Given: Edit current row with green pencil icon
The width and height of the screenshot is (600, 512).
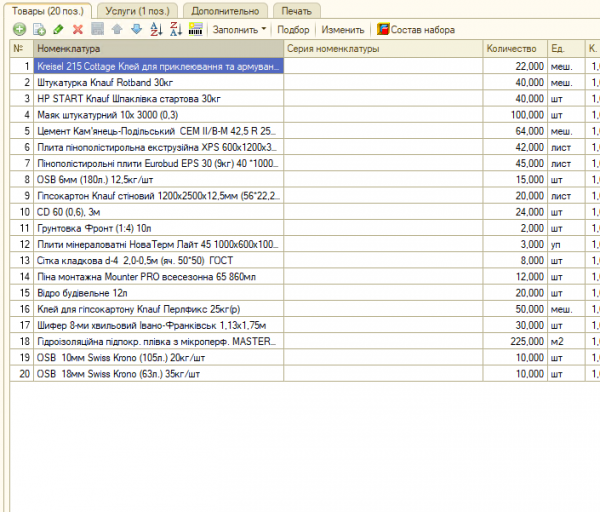Looking at the screenshot, I should click(58, 29).
